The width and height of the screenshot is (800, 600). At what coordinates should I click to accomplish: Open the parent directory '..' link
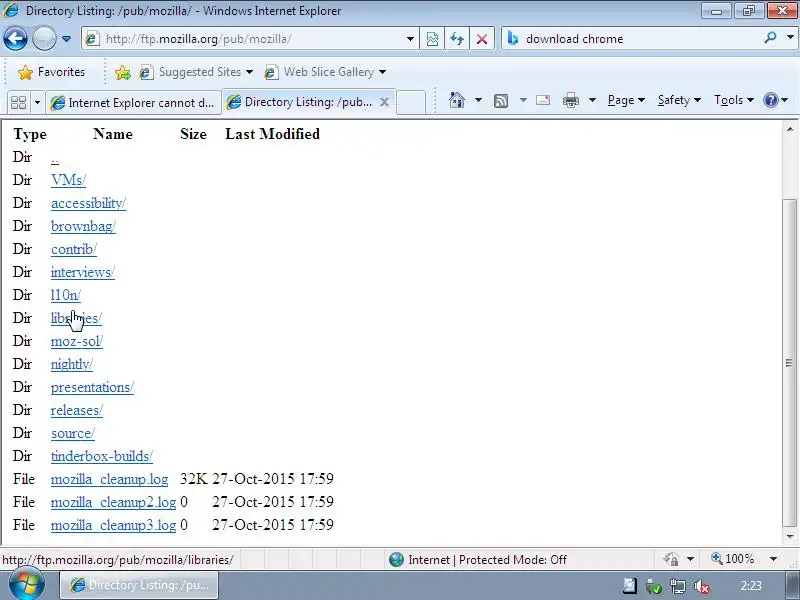55,160
